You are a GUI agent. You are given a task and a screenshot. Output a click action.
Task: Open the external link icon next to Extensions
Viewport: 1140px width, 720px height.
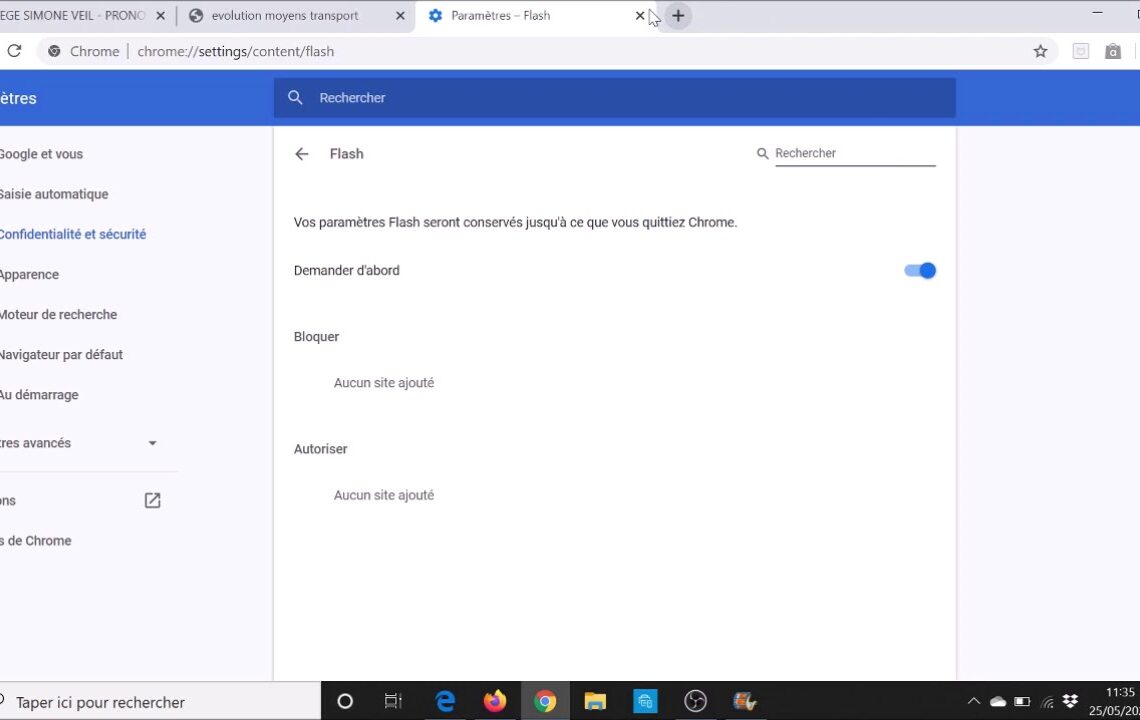(152, 500)
